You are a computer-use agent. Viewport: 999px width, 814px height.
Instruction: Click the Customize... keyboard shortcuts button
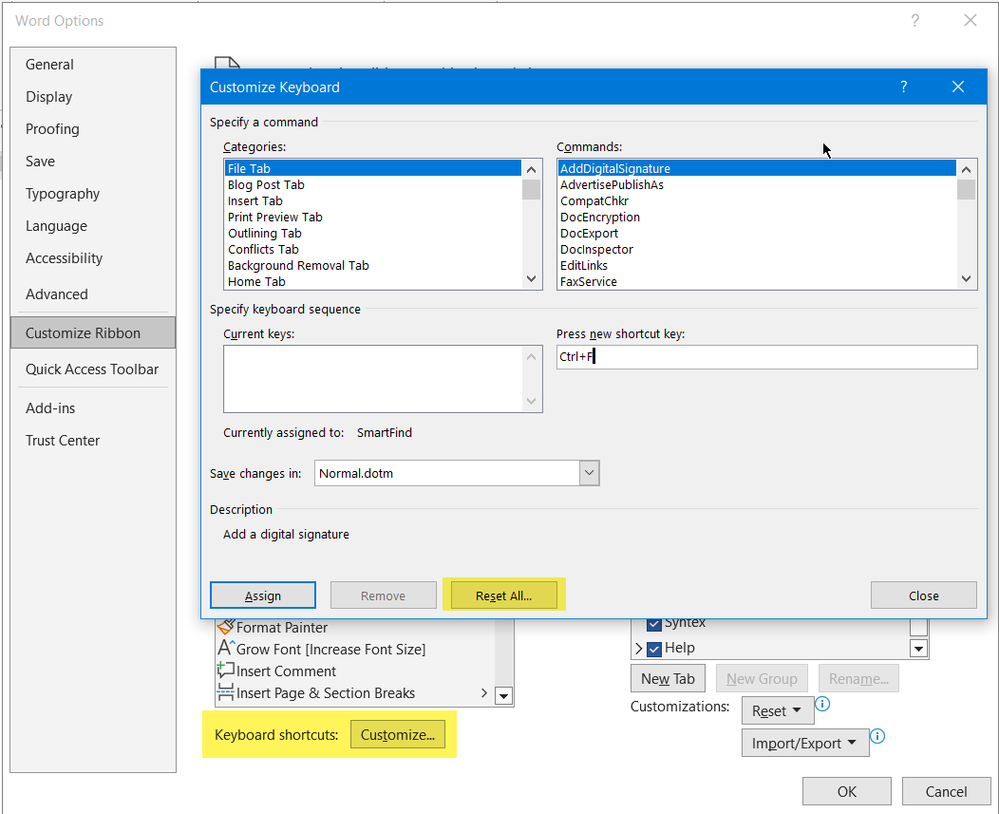[398, 735]
